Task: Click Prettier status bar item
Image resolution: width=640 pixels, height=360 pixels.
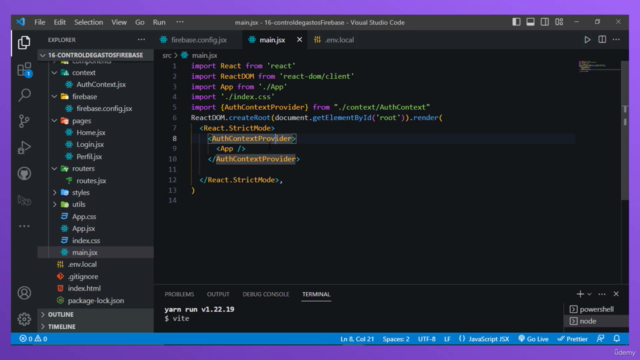Action: click(x=573, y=339)
